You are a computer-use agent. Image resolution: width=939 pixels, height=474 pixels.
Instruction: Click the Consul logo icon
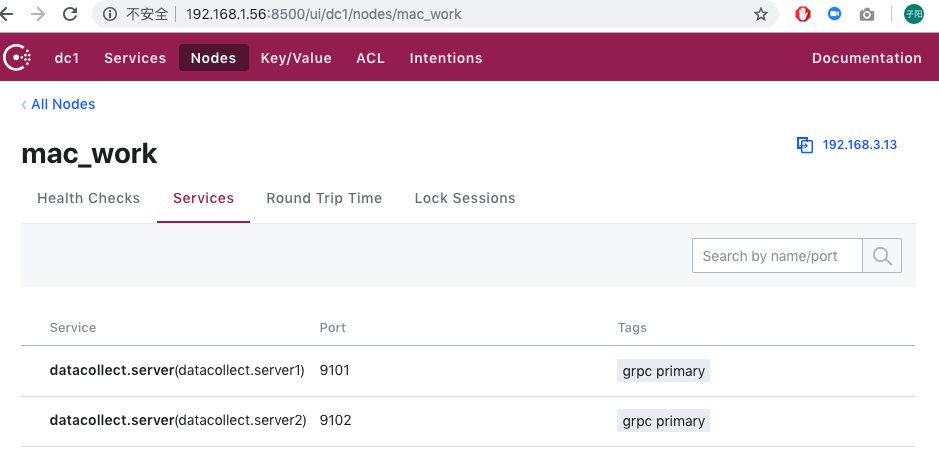18,58
